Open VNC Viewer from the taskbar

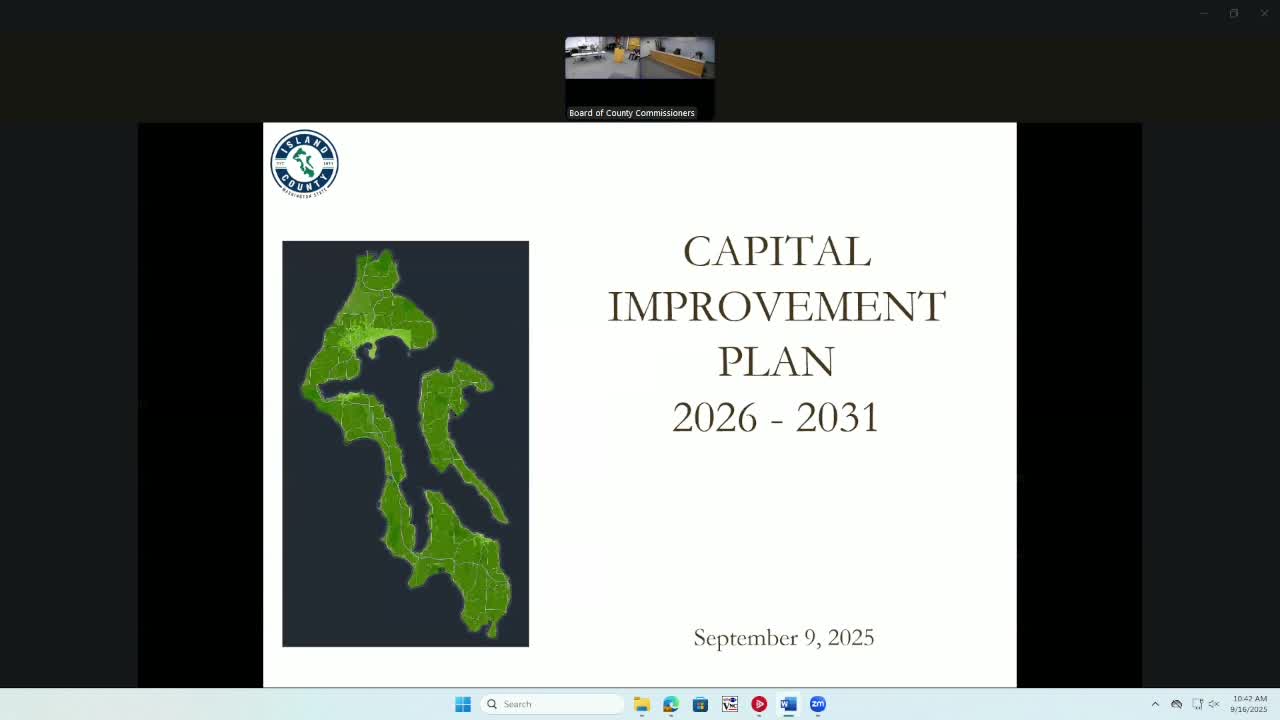729,704
